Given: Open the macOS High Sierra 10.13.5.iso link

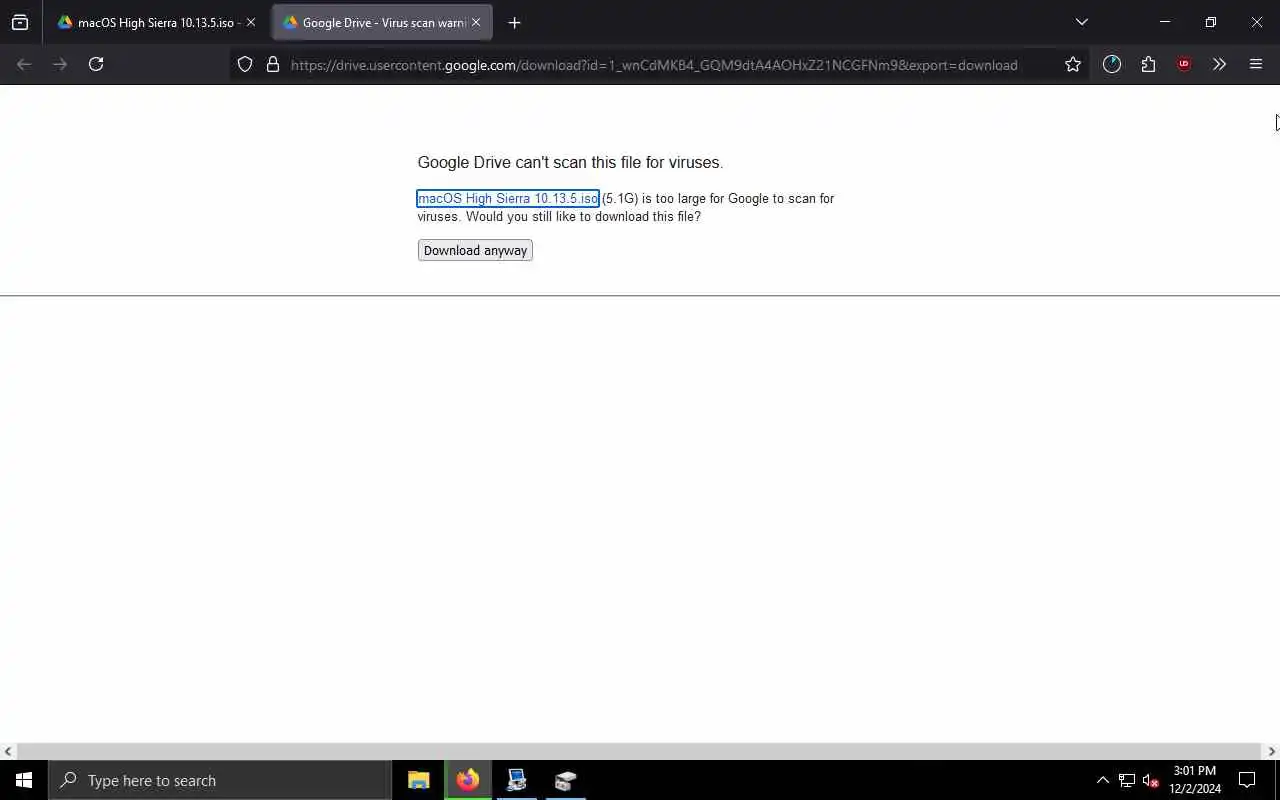Looking at the screenshot, I should point(508,198).
